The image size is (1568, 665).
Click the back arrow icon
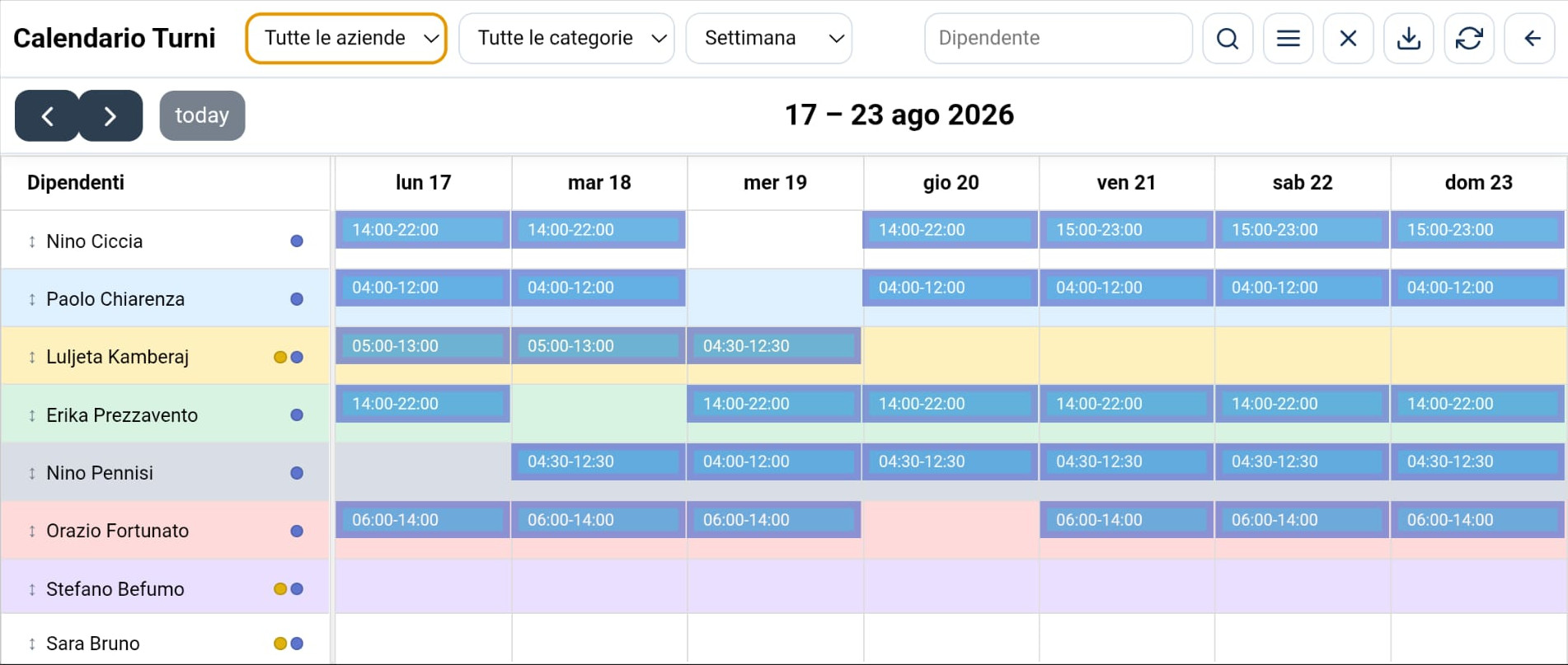[1530, 39]
